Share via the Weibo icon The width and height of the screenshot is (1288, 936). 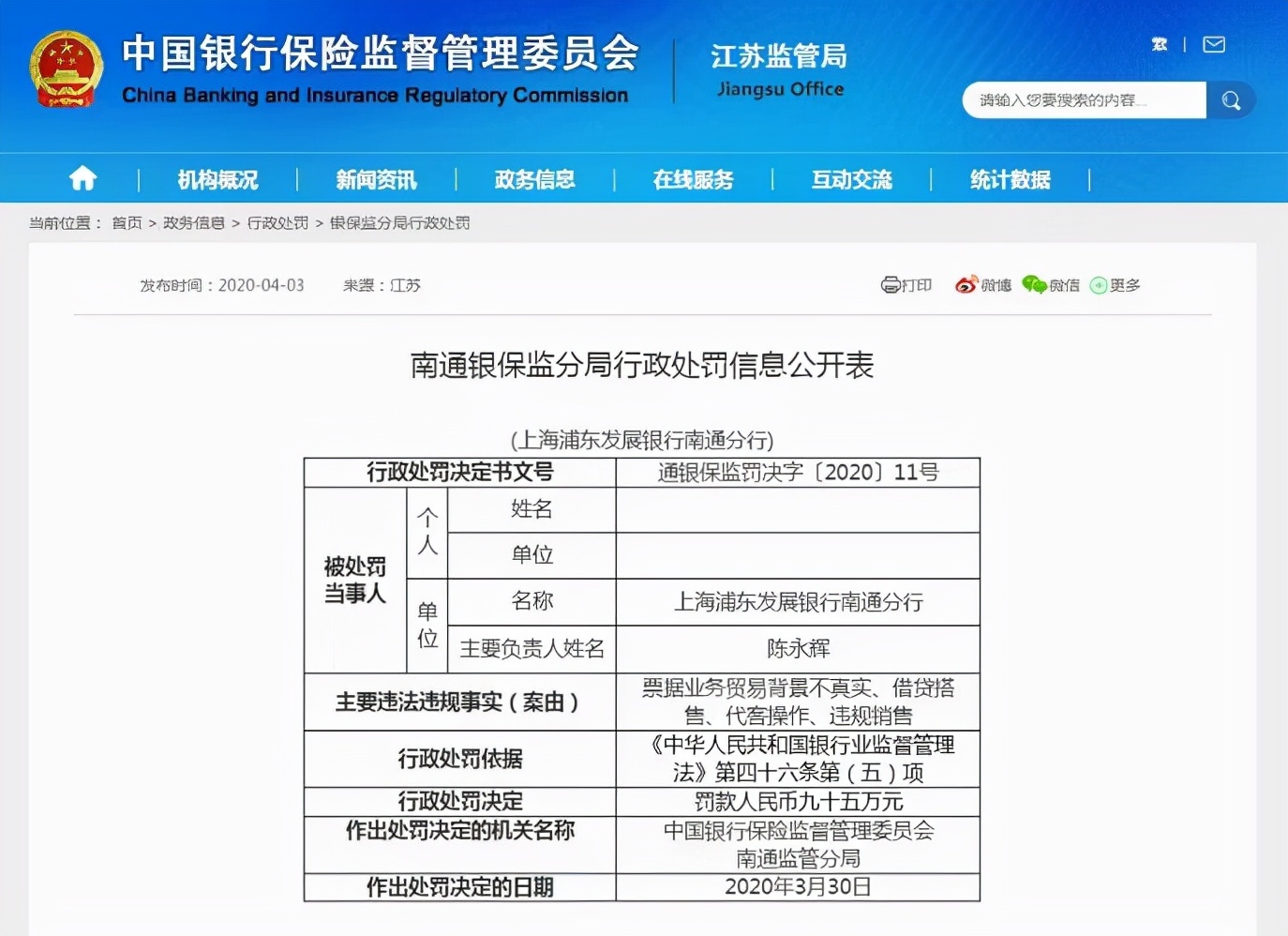pyautogui.click(x=966, y=285)
